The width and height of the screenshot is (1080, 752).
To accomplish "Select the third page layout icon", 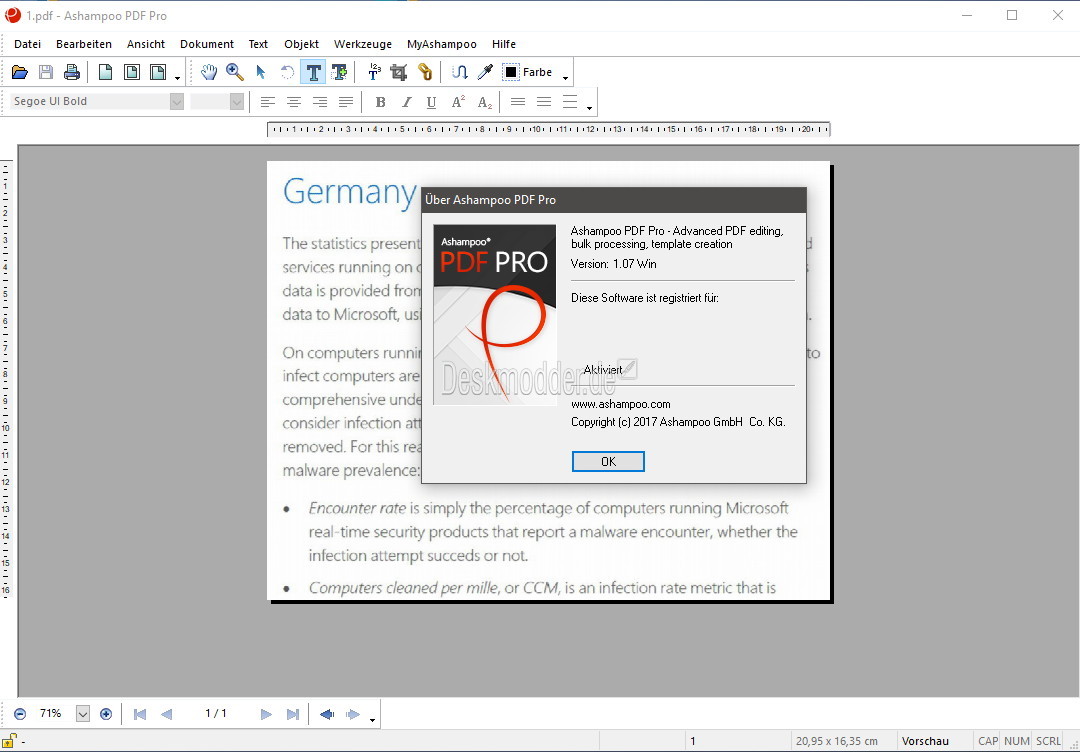I will 158,72.
